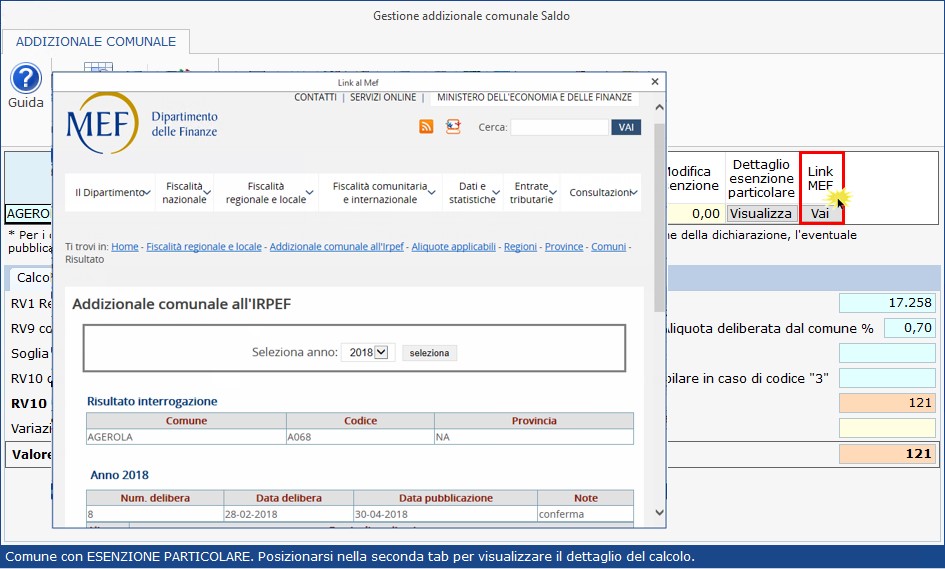Click the Visualizza esenzione particolare button
This screenshot has width=945, height=569.
(762, 213)
